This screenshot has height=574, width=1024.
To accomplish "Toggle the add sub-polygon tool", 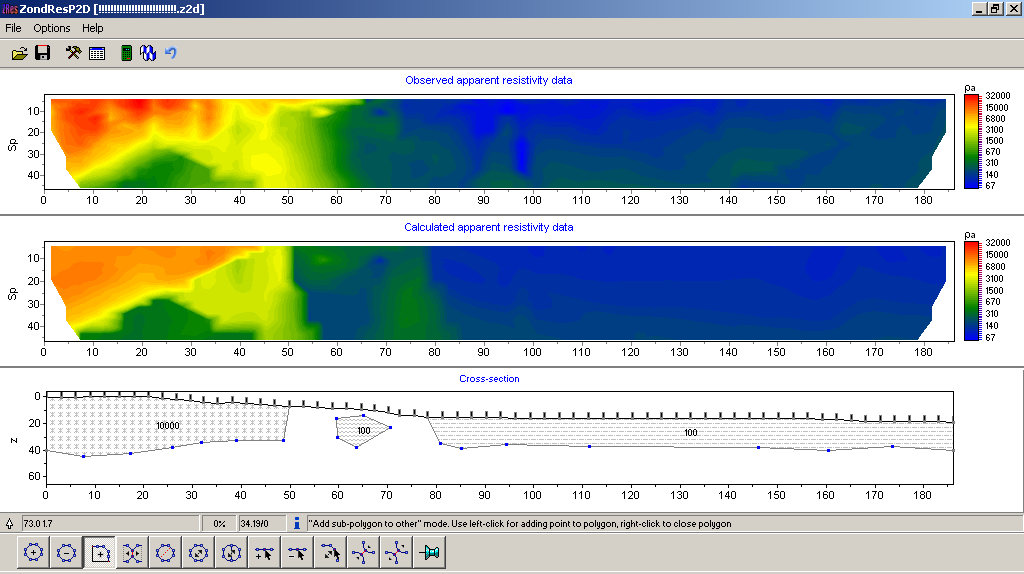I will click(100, 552).
